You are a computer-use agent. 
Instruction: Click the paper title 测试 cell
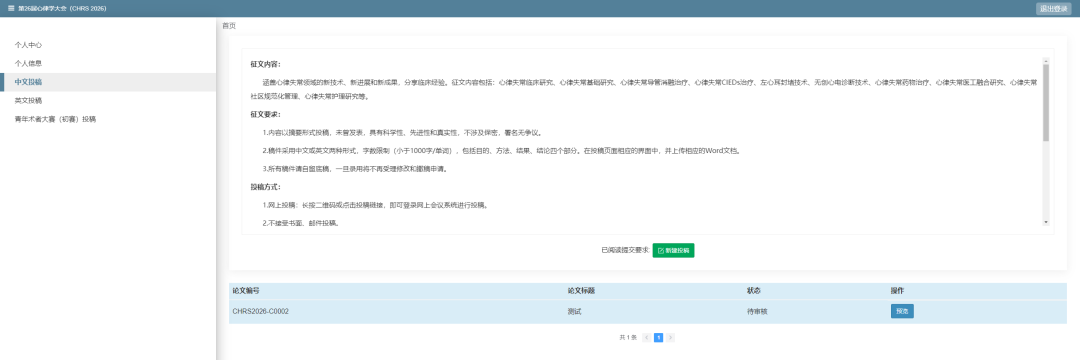[574, 311]
